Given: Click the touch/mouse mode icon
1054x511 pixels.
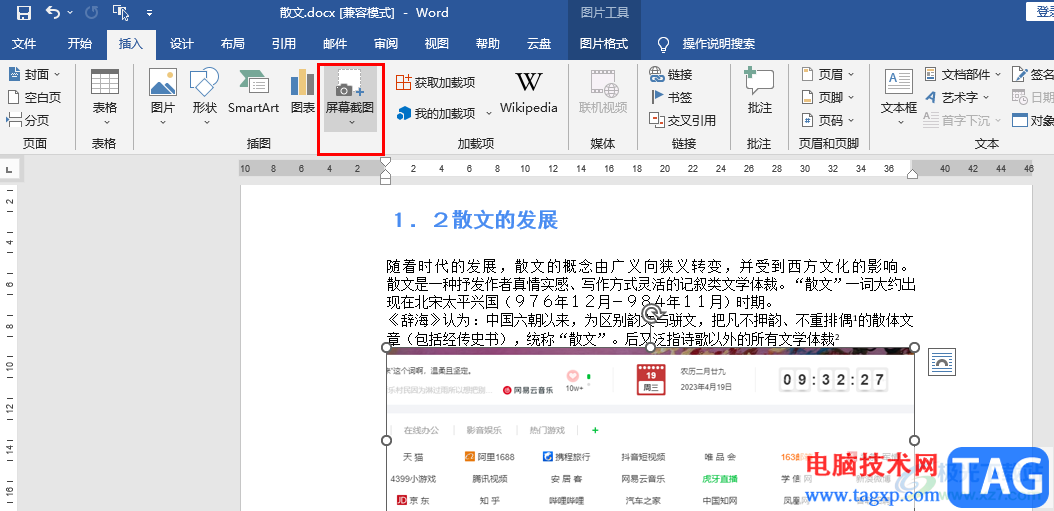Looking at the screenshot, I should click(x=121, y=12).
